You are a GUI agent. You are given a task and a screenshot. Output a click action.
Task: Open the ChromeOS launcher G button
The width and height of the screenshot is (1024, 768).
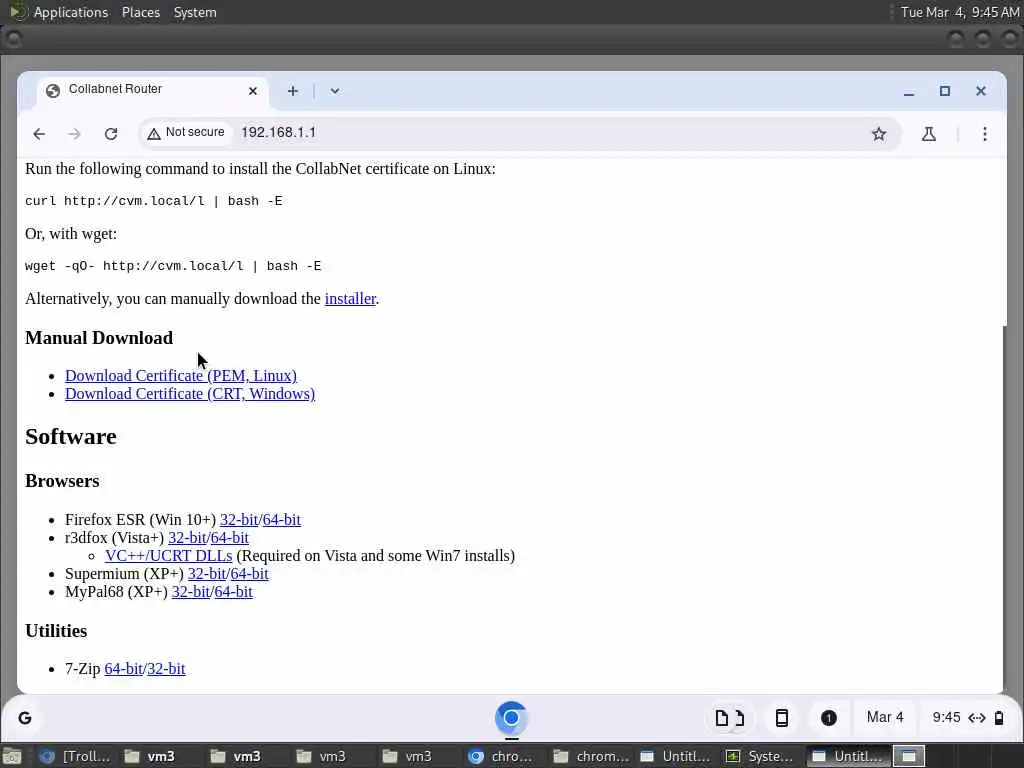coord(25,718)
